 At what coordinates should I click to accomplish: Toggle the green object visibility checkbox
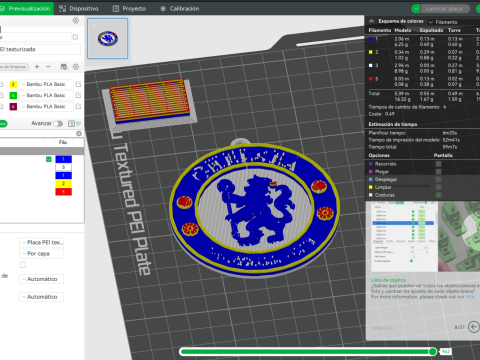coord(49,159)
